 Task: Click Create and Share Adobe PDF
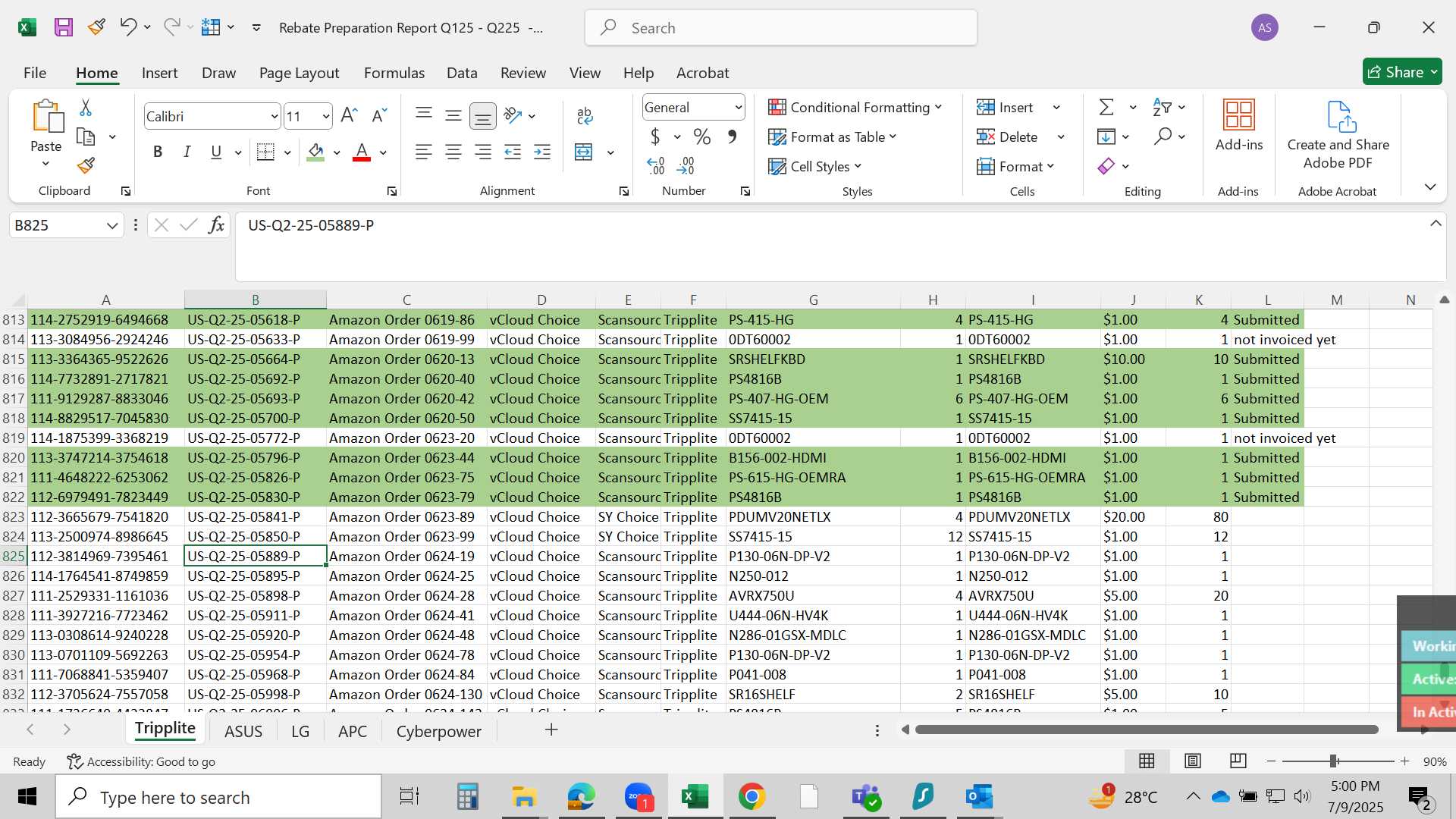pos(1338,135)
